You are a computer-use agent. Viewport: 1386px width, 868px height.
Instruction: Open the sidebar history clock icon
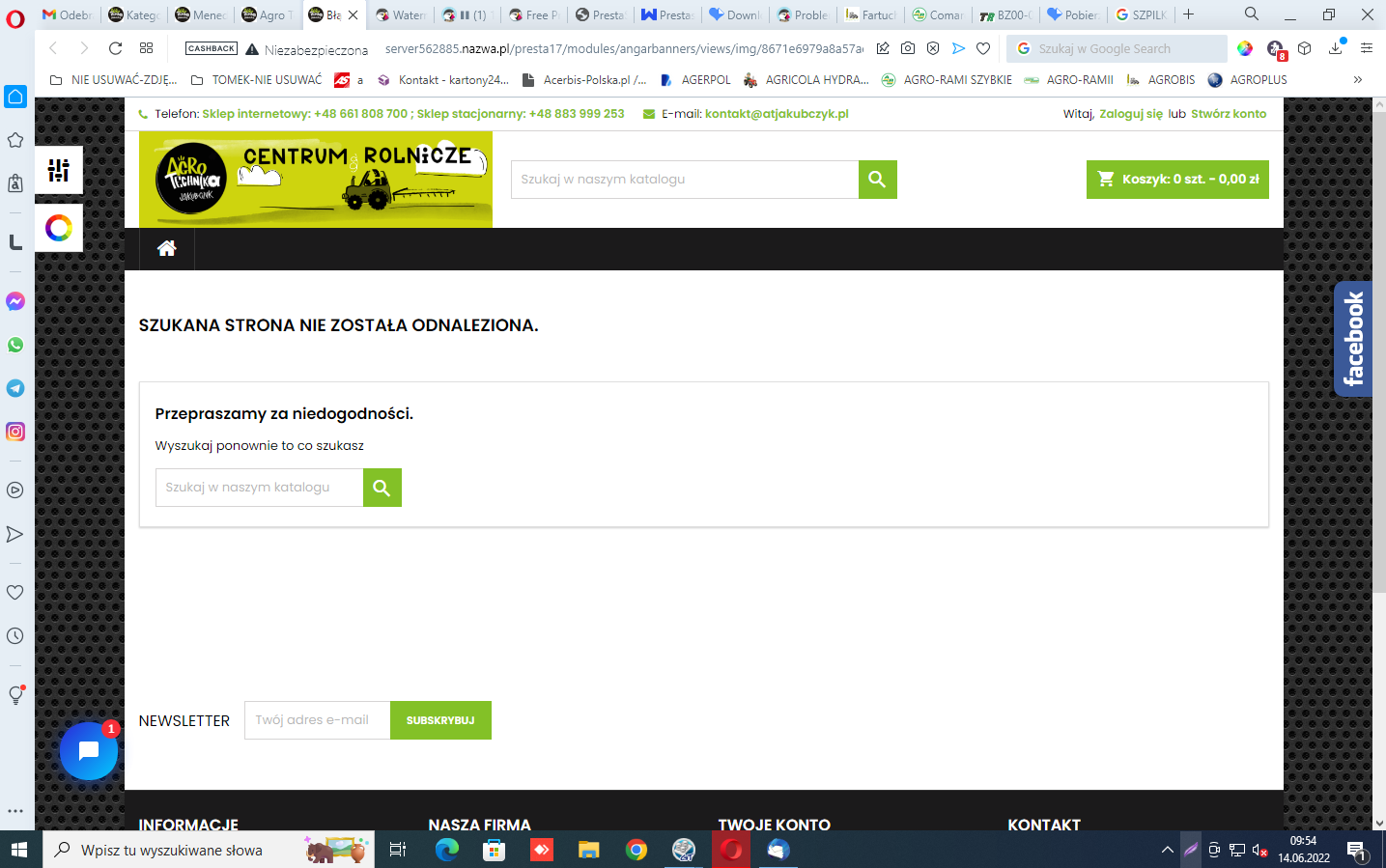tap(15, 636)
